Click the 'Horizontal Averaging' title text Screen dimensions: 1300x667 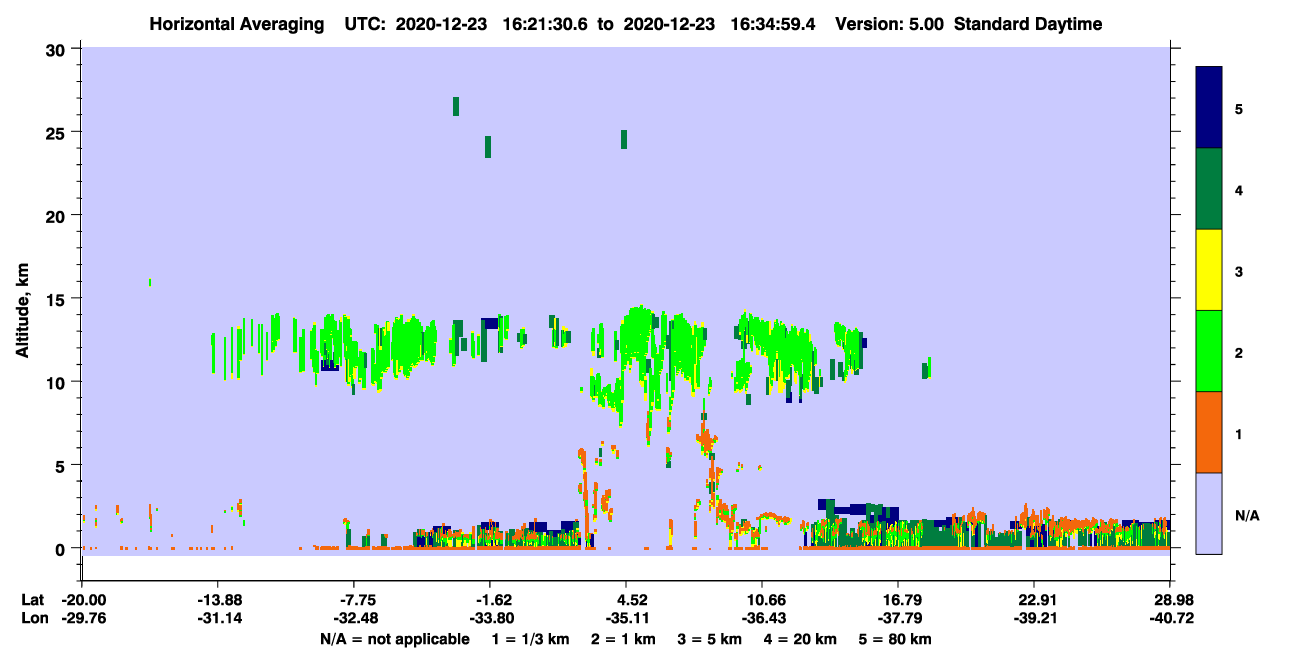(x=236, y=24)
